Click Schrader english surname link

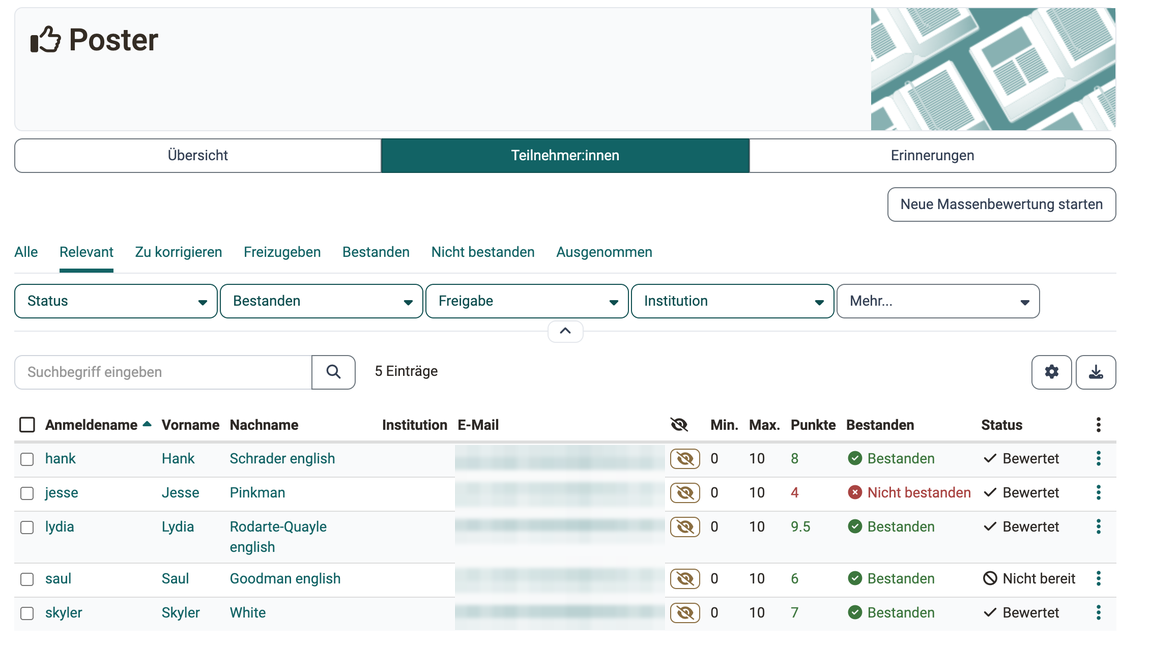(282, 459)
